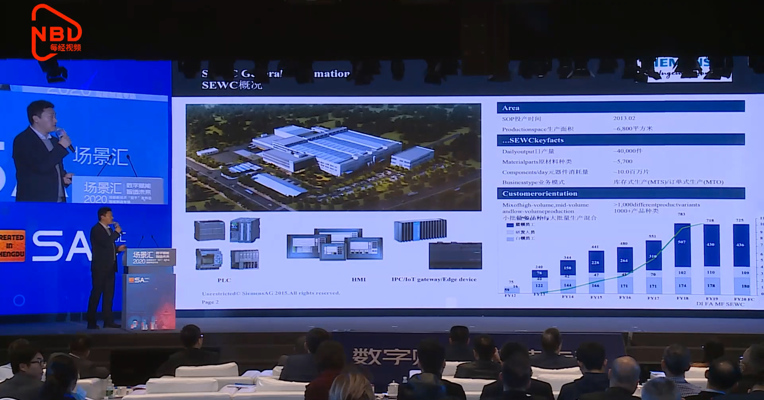Image resolution: width=764 pixels, height=400 pixels.
Task: Select the SEWCkeyfacts section header
Action: coord(620,140)
